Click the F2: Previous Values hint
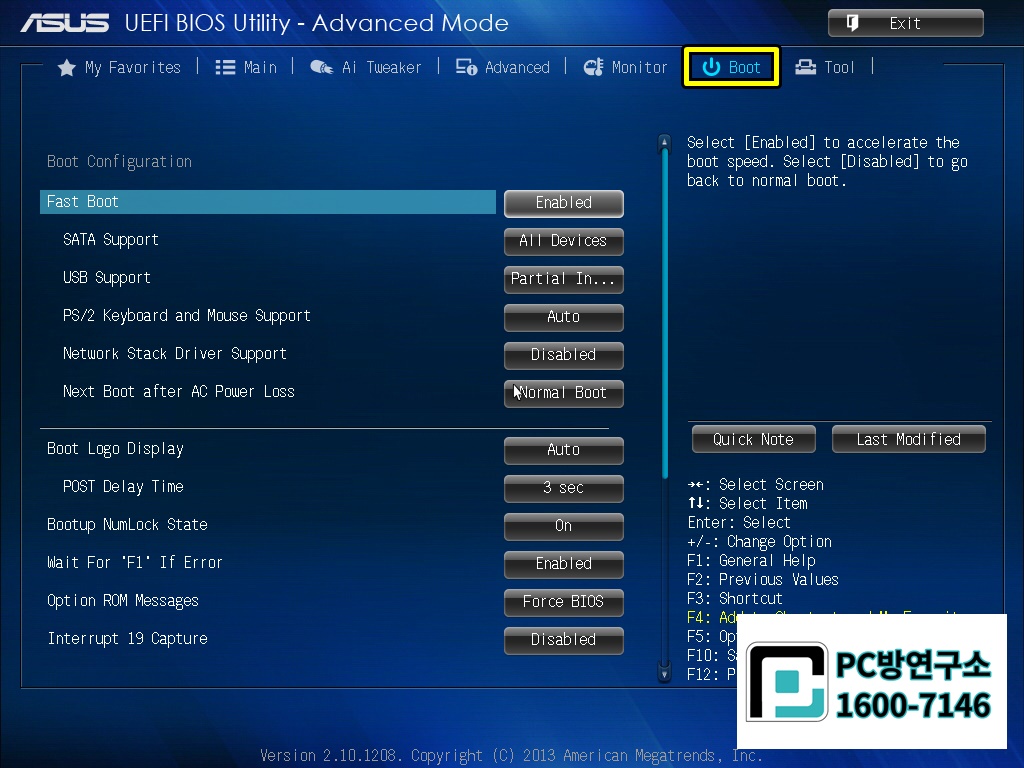This screenshot has width=1024, height=768. pyautogui.click(x=763, y=580)
